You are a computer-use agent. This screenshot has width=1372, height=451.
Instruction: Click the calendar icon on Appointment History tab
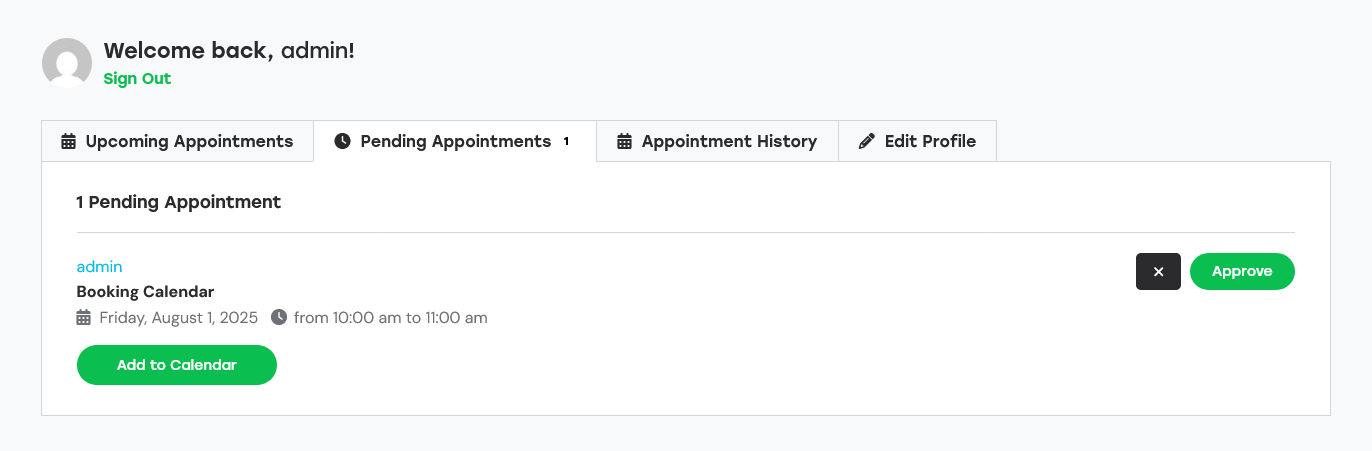pos(624,141)
